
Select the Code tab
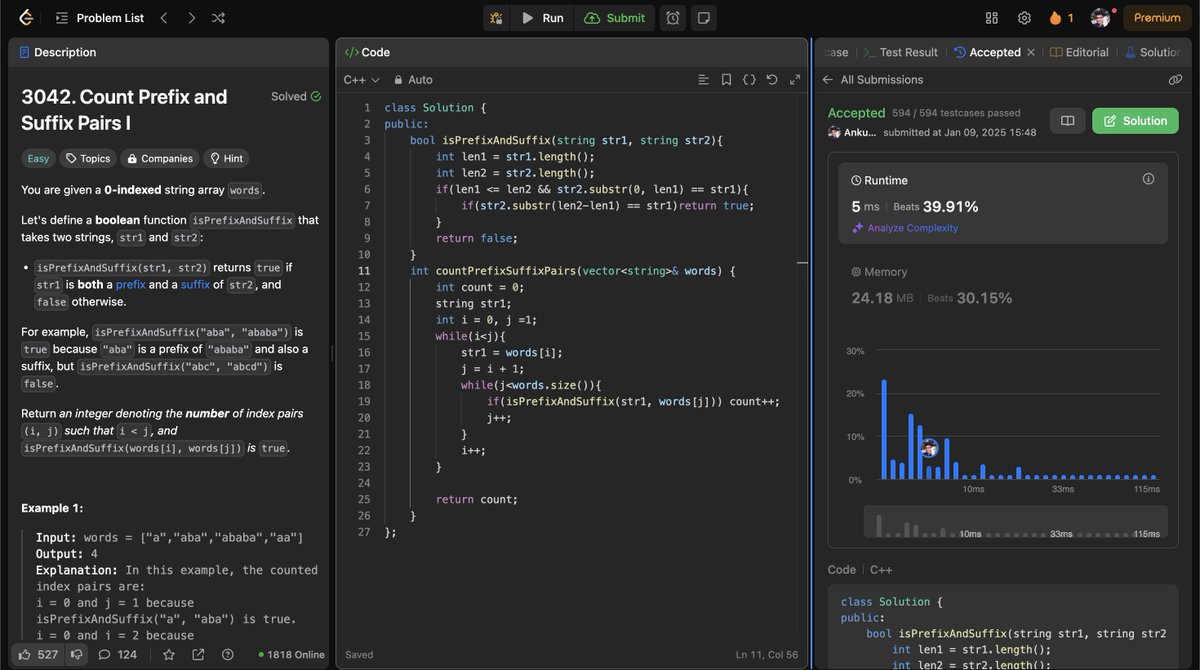click(367, 52)
